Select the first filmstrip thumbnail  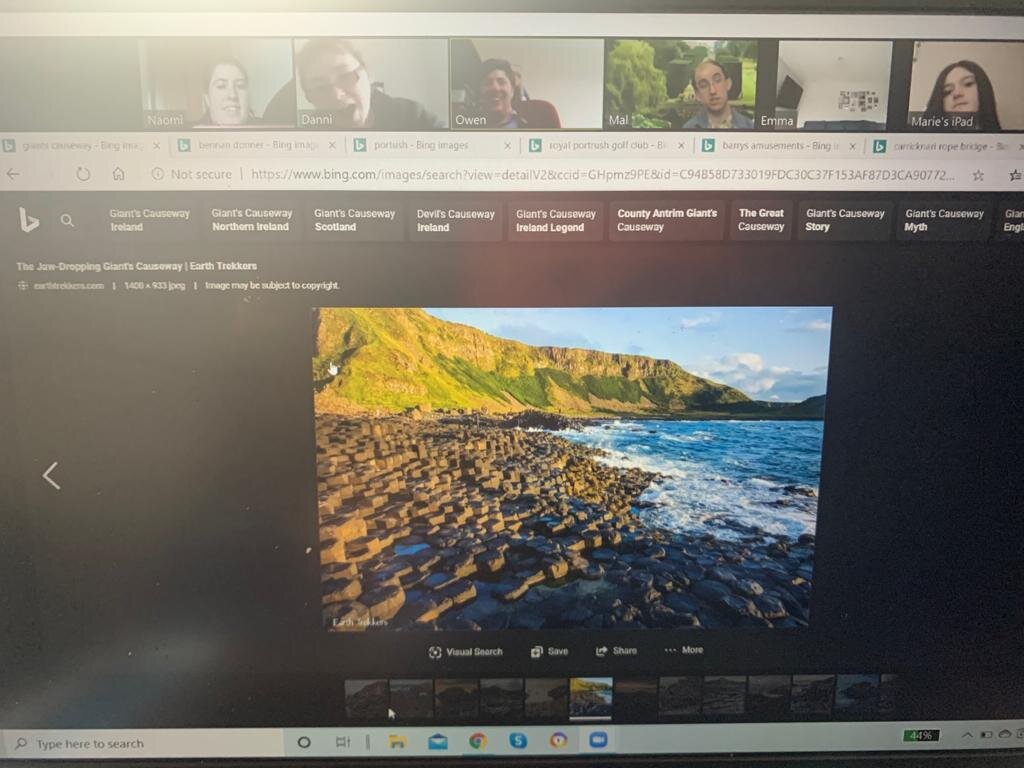point(366,699)
